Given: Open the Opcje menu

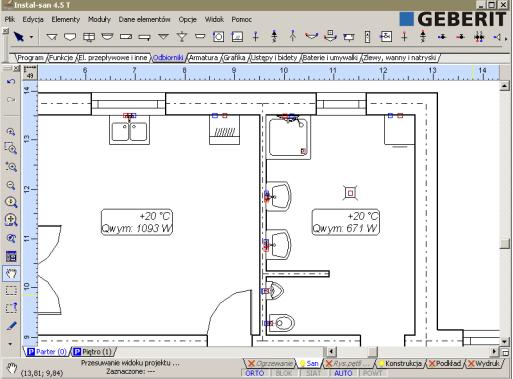Looking at the screenshot, I should point(187,19).
